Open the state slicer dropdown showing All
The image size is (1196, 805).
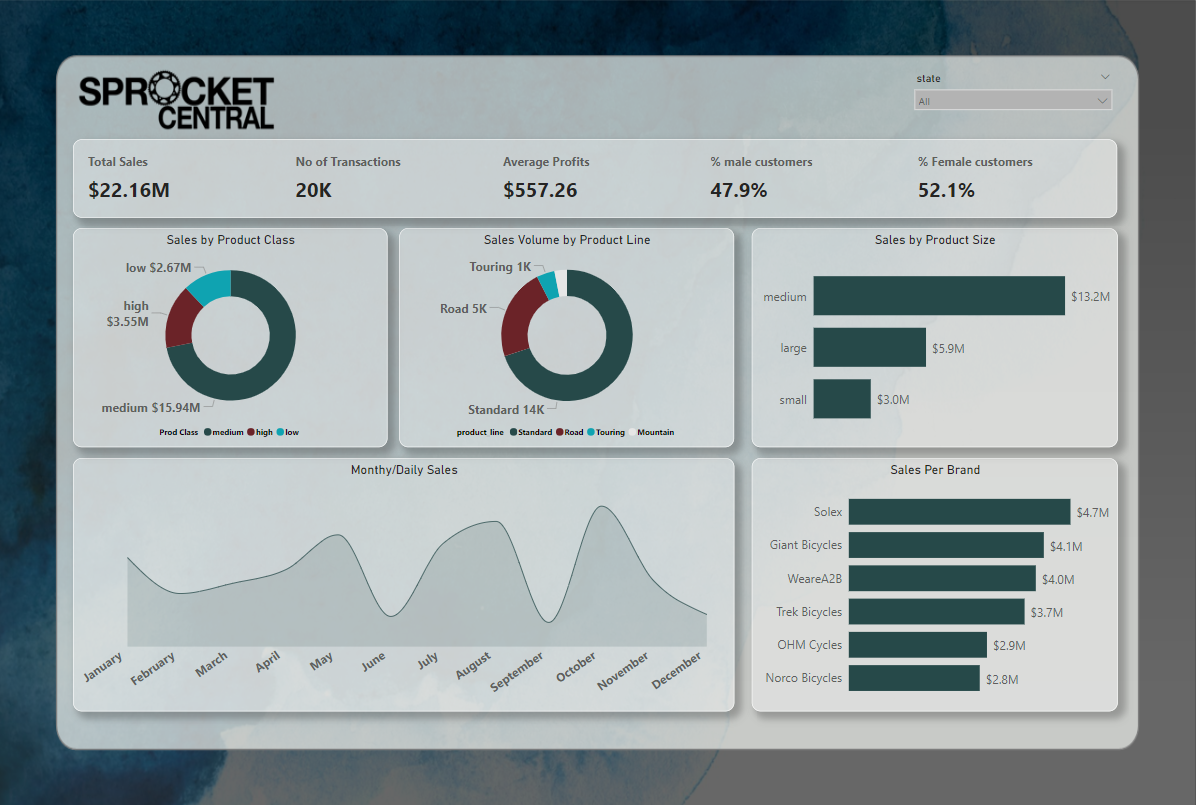click(1011, 101)
